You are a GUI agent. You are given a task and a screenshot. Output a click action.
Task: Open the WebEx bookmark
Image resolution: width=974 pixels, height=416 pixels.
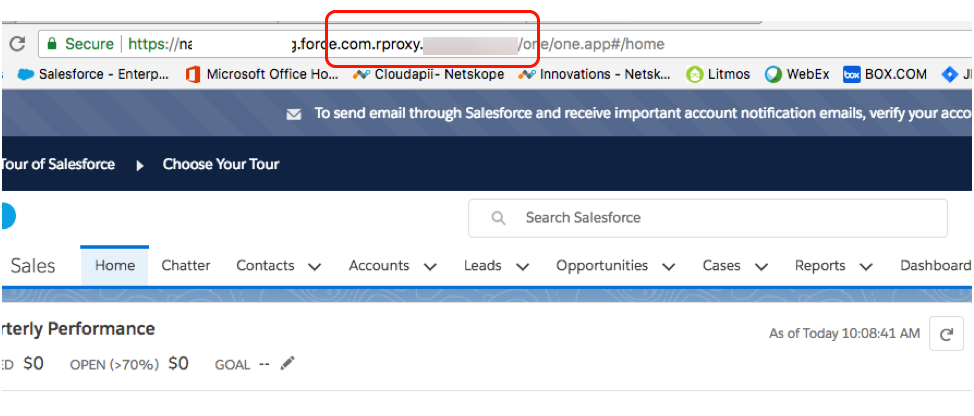(x=797, y=75)
